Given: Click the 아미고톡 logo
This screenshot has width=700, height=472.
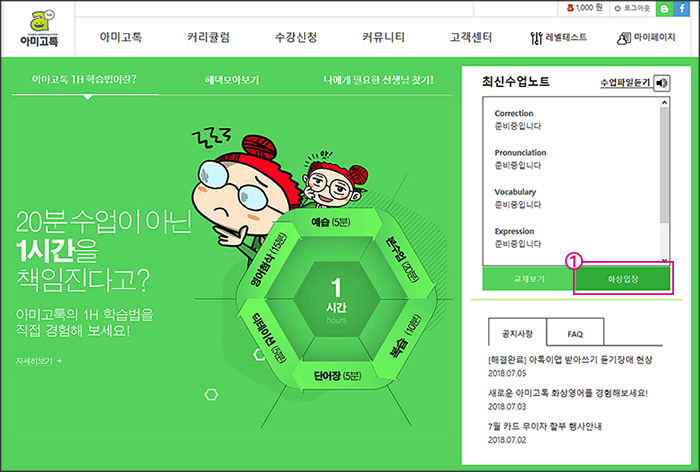Looking at the screenshot, I should [x=39, y=28].
